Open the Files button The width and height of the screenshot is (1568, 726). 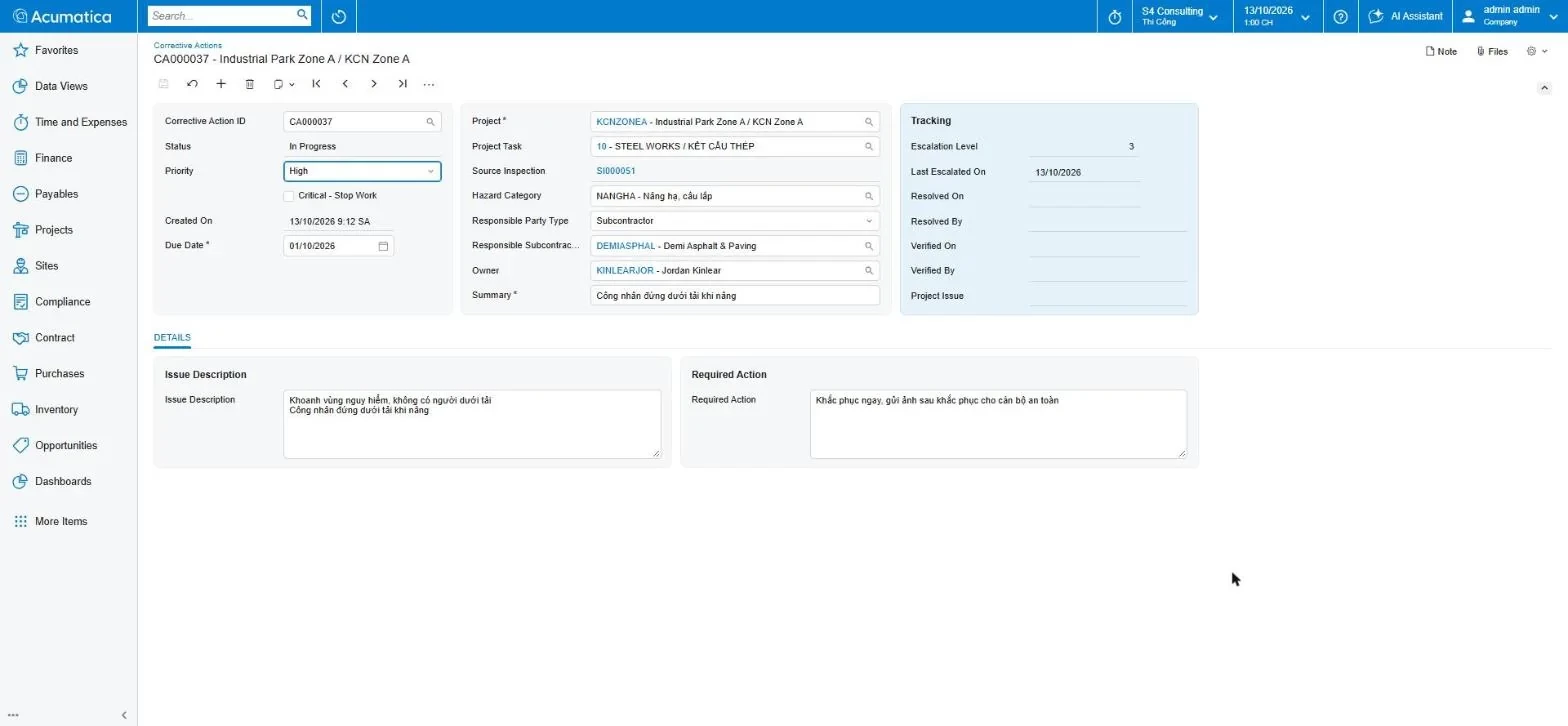tap(1491, 51)
